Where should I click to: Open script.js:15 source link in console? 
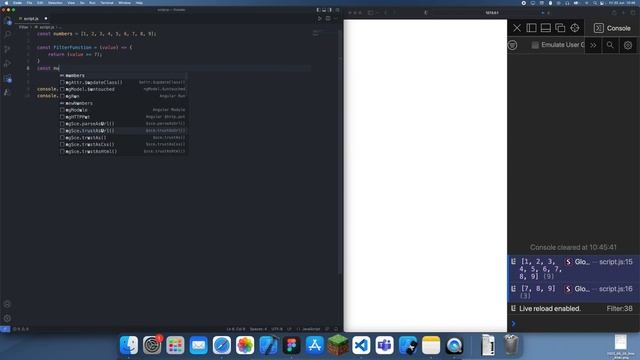(616, 262)
